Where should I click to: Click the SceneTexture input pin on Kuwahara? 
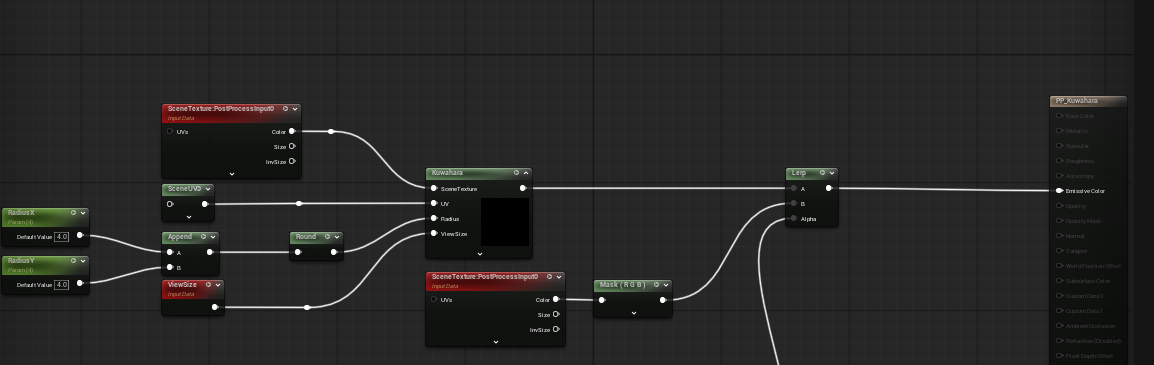tap(434, 188)
